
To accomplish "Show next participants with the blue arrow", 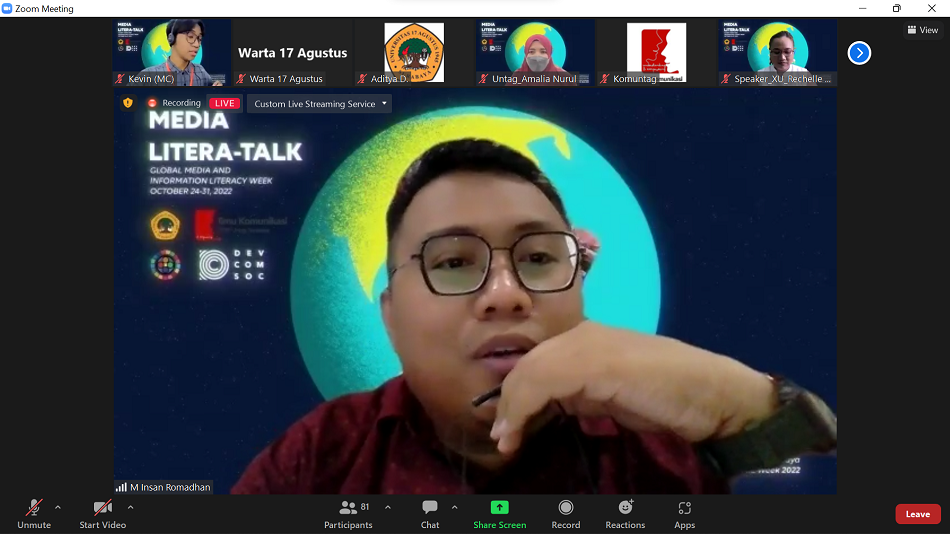I will [x=859, y=53].
